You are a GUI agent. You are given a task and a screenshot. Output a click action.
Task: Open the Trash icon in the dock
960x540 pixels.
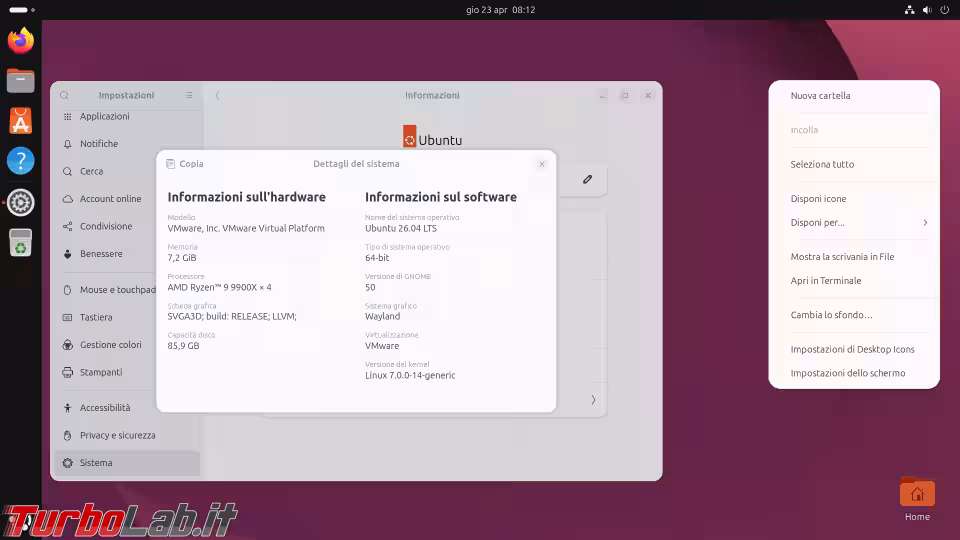20,242
